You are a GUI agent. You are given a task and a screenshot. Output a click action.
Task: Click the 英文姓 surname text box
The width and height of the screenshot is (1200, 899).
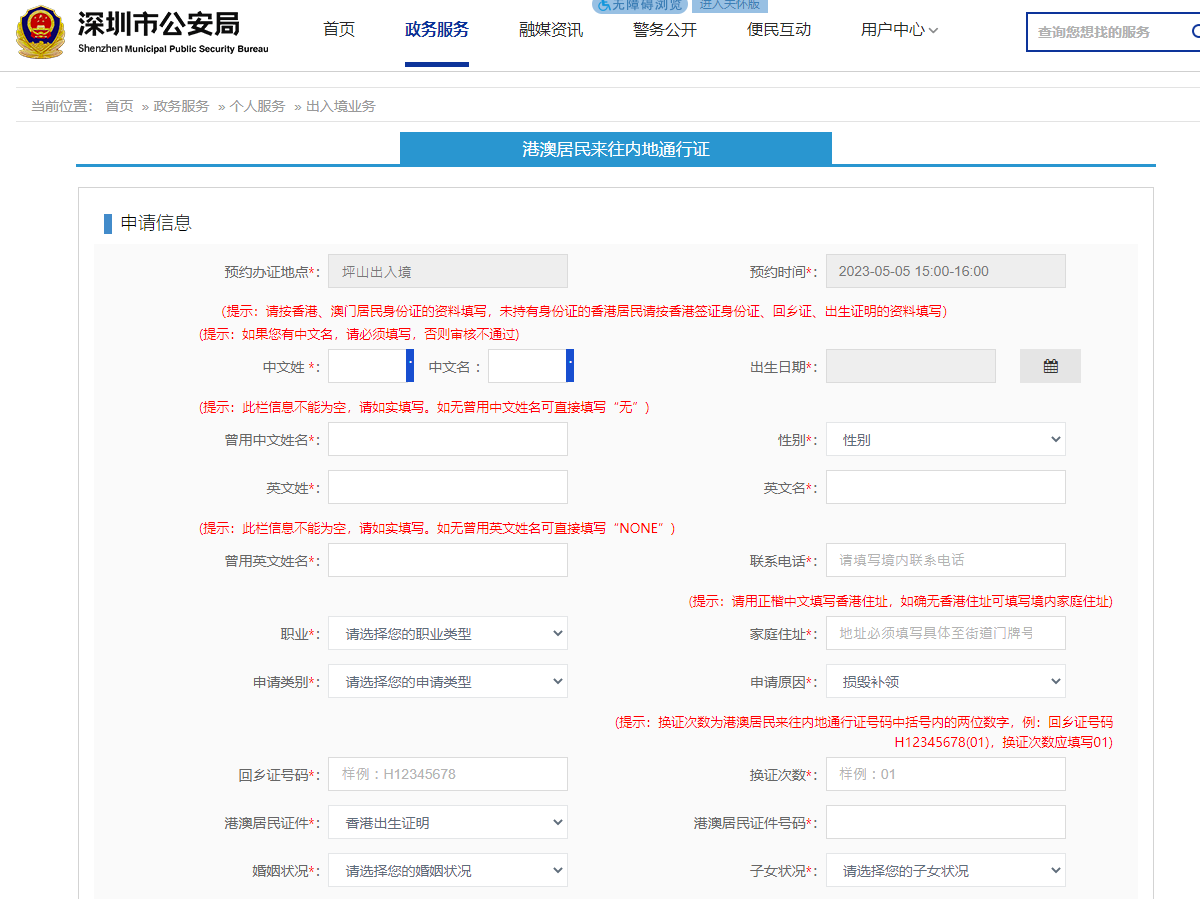(x=447, y=487)
